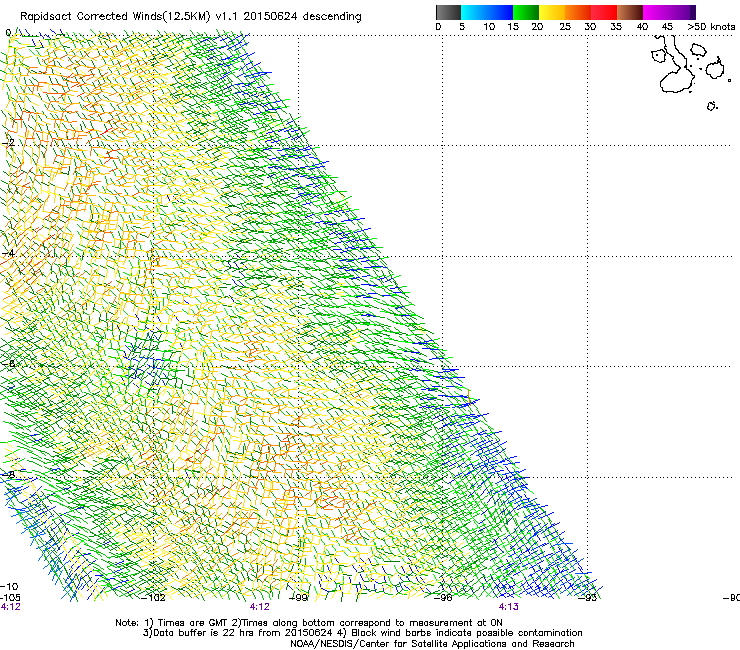Select the brown 35-40 knots legend segment
This screenshot has height=650, width=740.
tap(630, 12)
